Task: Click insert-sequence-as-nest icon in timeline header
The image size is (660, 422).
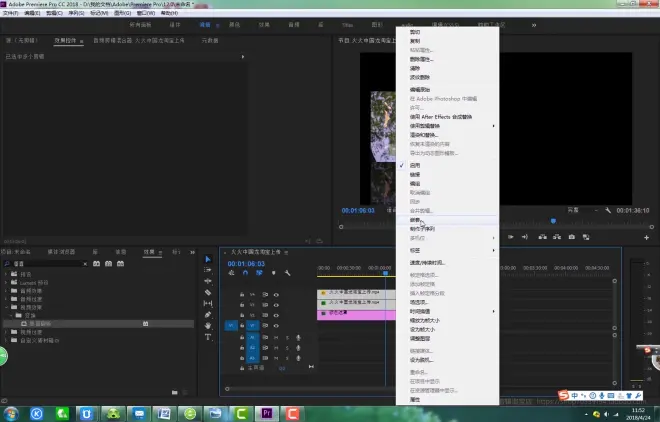Action: (231, 273)
